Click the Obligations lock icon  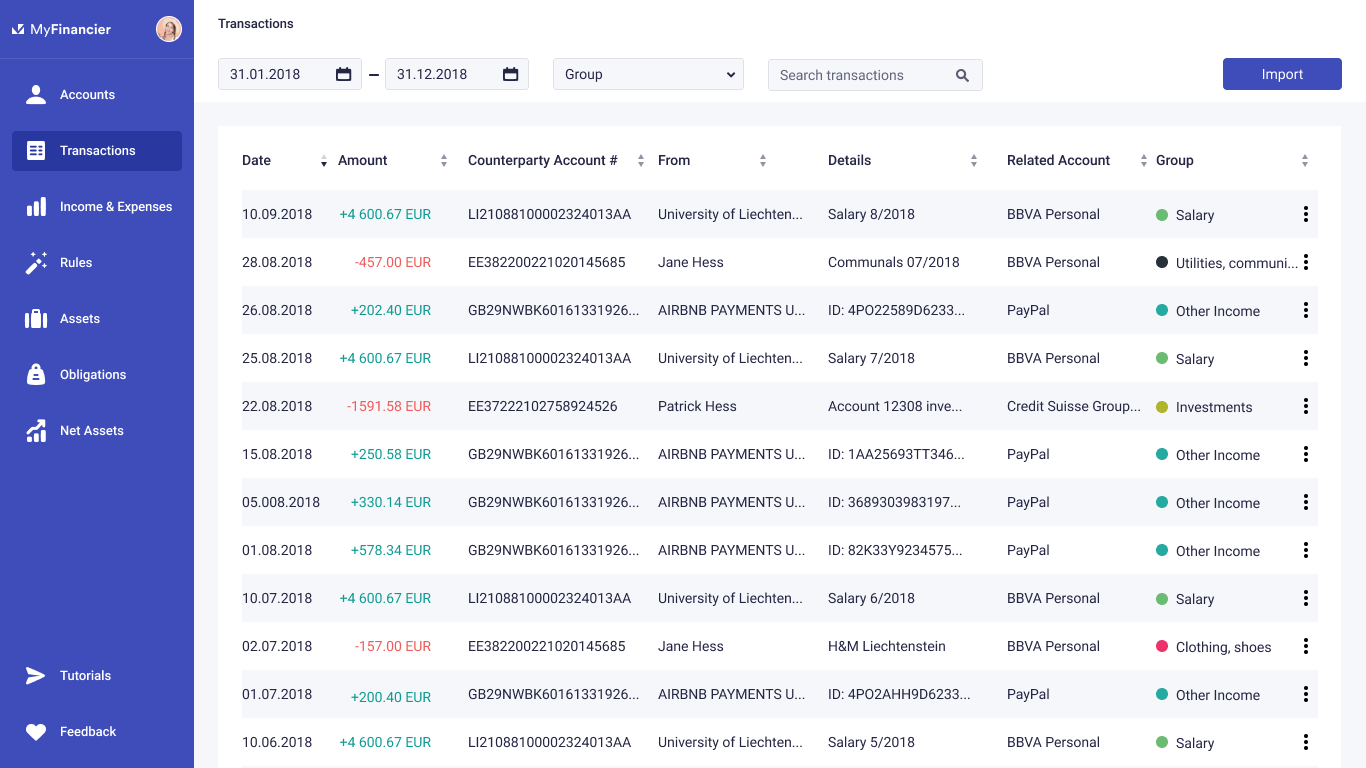36,375
